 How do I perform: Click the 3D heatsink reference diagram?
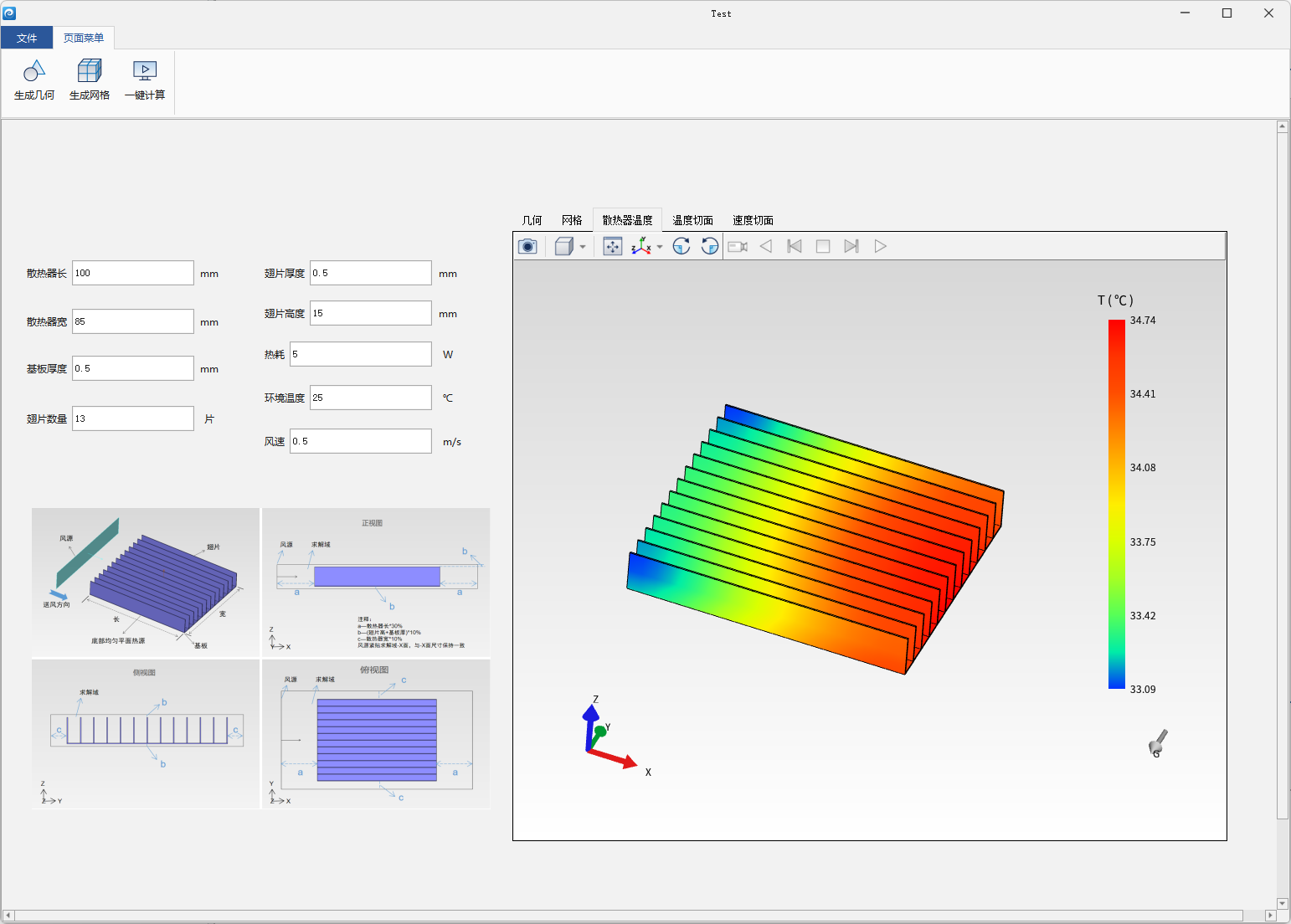click(x=146, y=582)
